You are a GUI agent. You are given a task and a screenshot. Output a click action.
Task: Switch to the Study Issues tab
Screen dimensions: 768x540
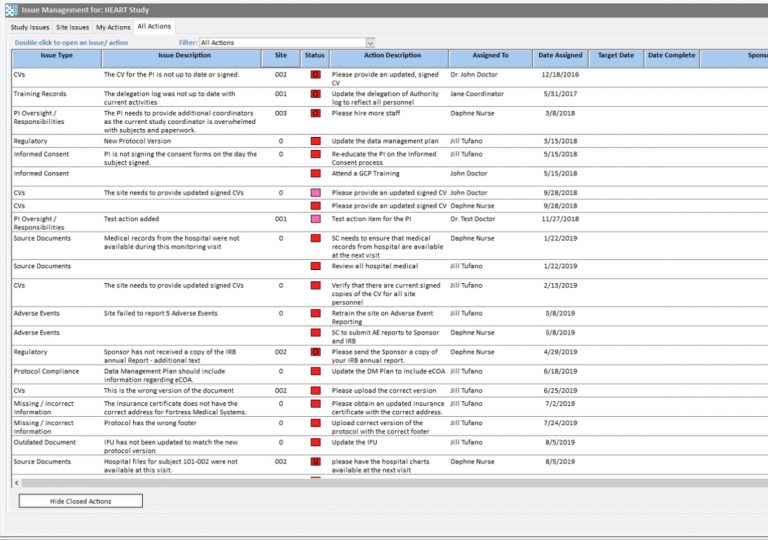(x=28, y=27)
